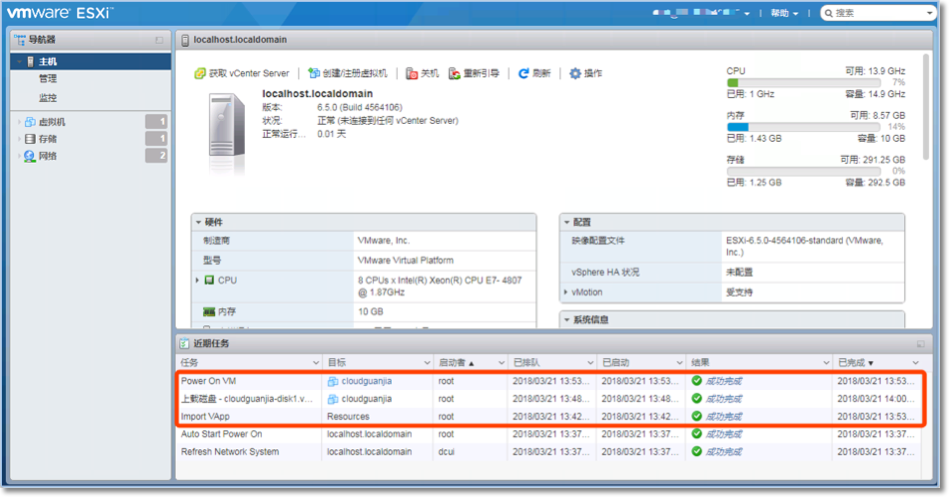Open cloudguanjia link in Power On VM row
This screenshot has height=498, width=950.
[367, 381]
